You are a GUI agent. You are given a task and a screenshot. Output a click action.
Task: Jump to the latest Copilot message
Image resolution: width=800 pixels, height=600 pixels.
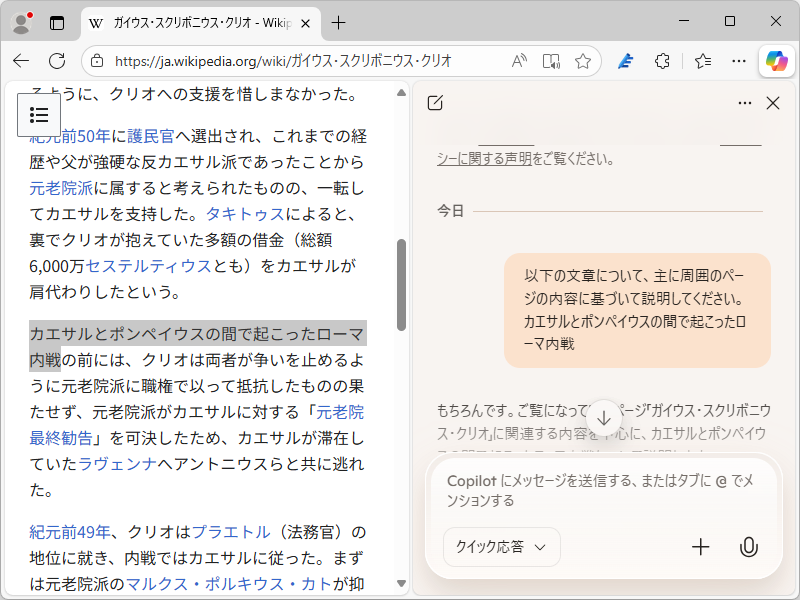tap(603, 417)
